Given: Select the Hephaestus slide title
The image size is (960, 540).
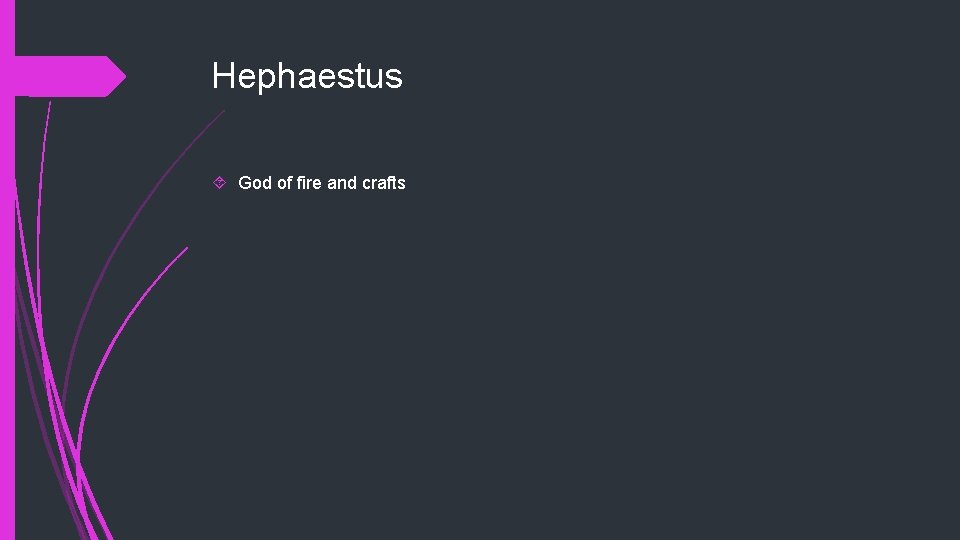Looking at the screenshot, I should point(307,76).
